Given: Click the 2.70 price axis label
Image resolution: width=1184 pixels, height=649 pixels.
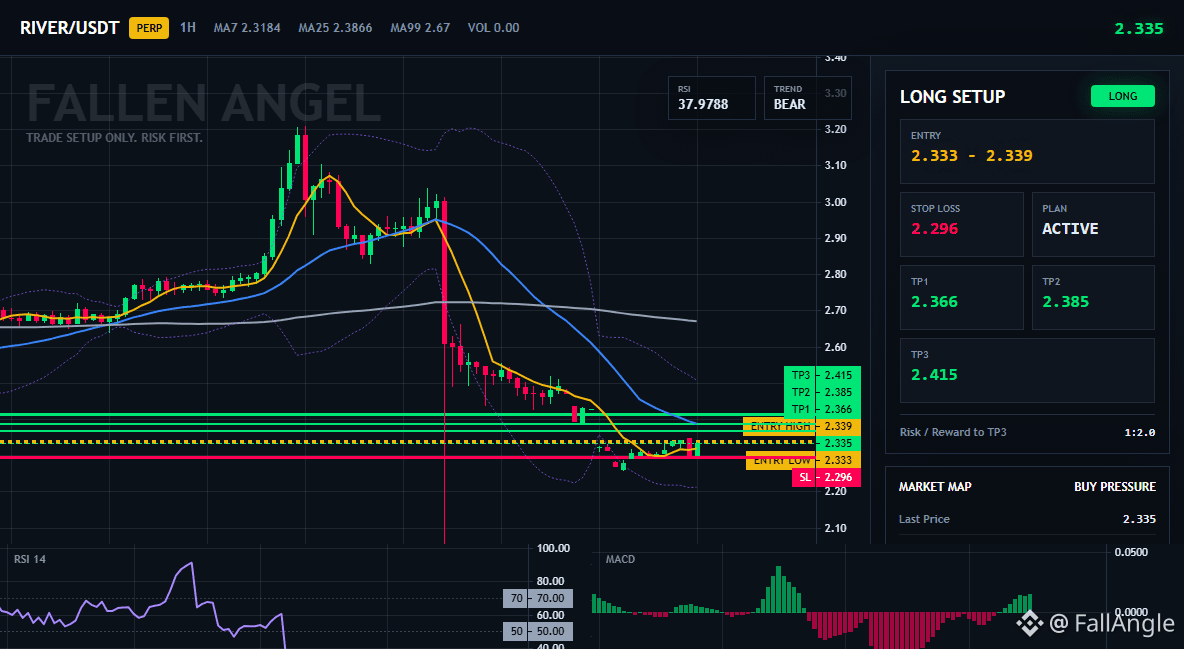Looking at the screenshot, I should pos(835,311).
